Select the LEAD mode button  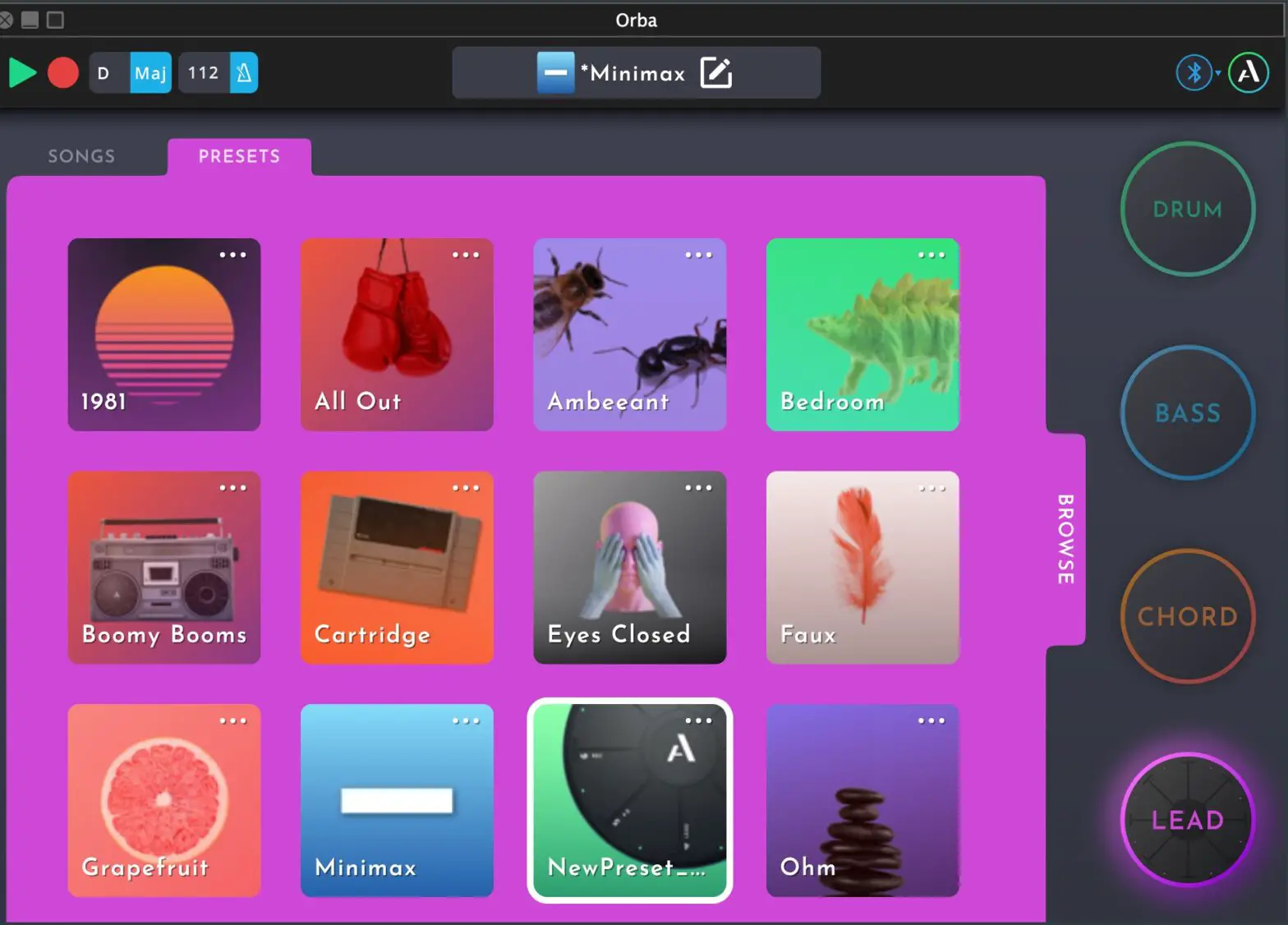point(1188,820)
